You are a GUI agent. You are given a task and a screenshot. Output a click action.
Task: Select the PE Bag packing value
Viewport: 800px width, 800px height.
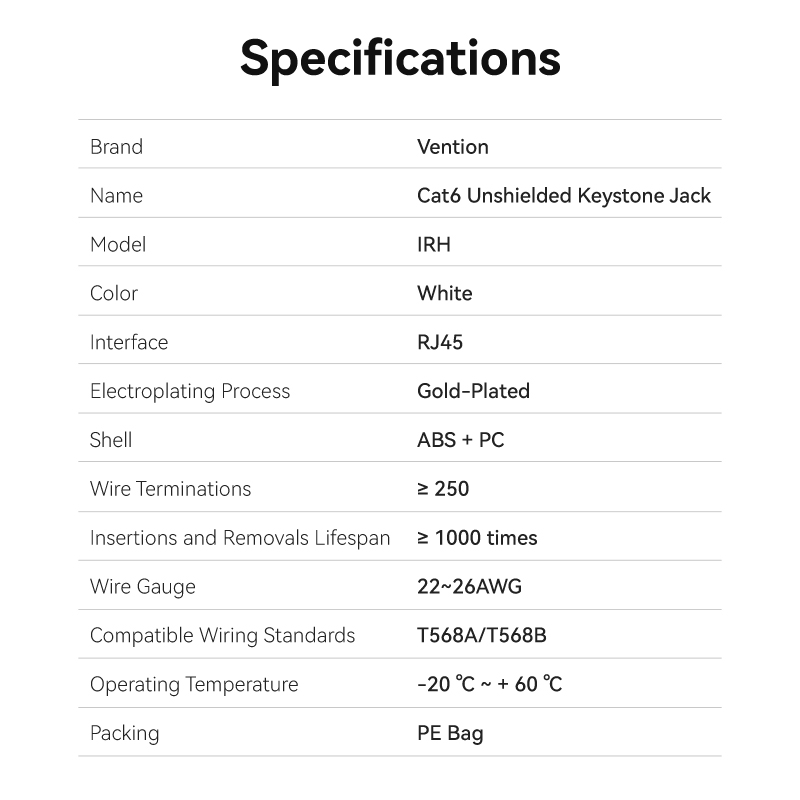(450, 734)
